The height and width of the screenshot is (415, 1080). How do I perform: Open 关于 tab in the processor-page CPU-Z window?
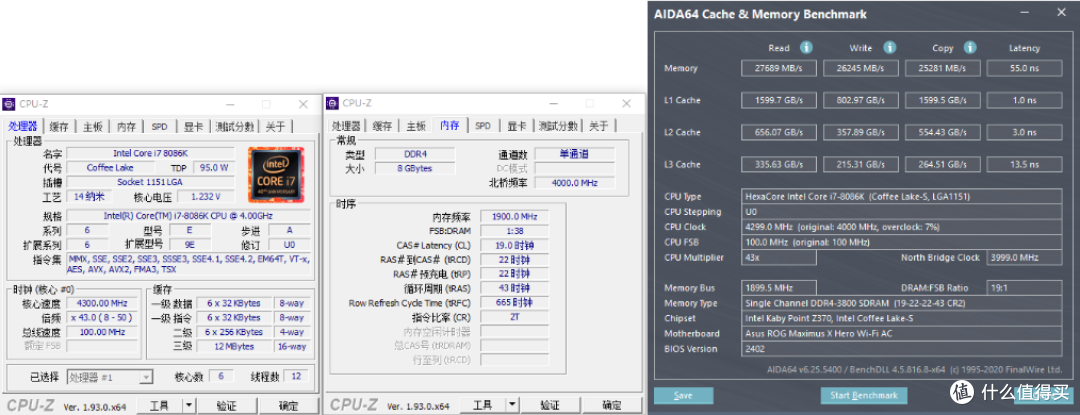[276, 127]
